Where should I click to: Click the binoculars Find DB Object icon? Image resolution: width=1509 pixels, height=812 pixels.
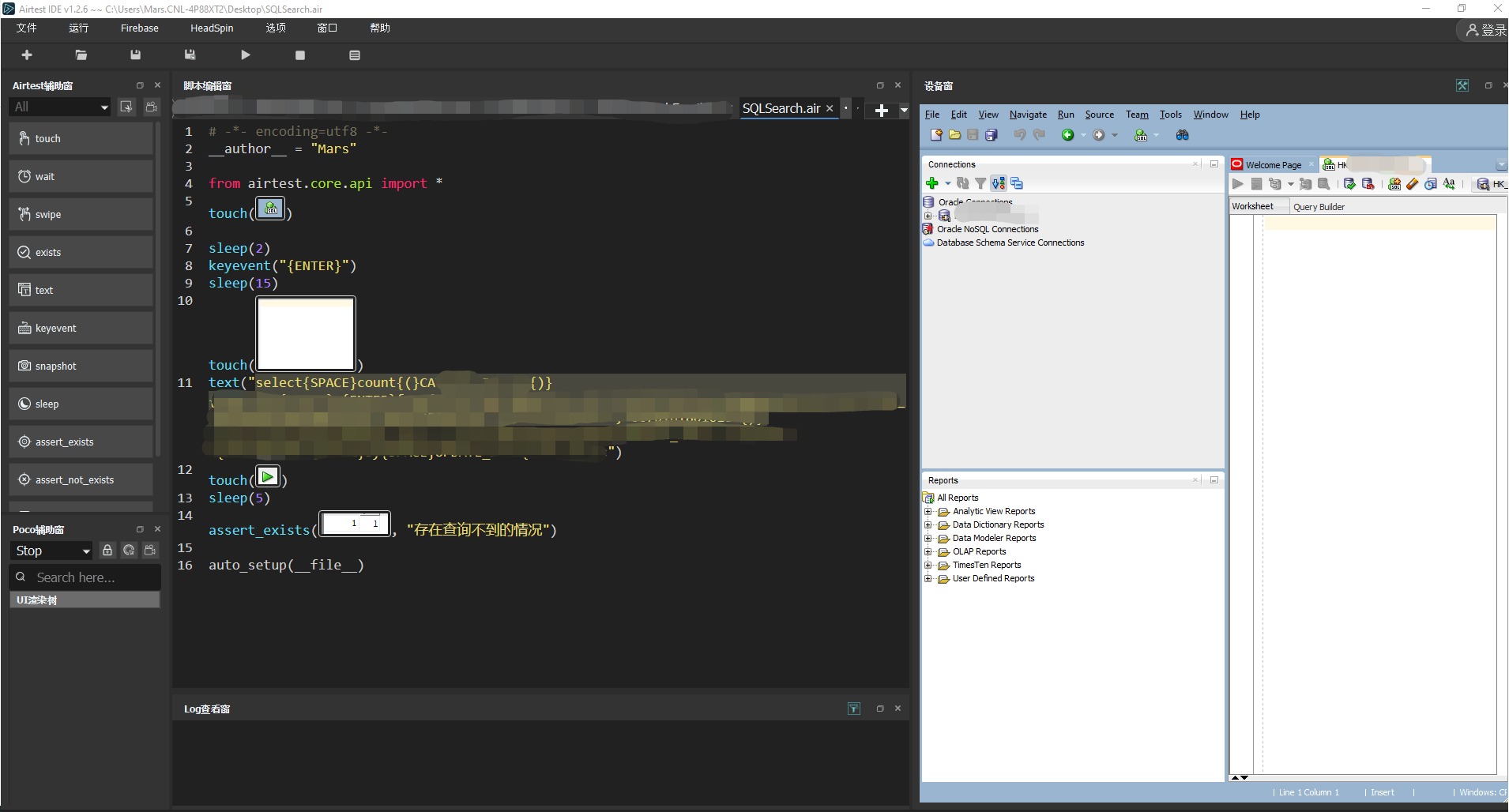point(1182,135)
